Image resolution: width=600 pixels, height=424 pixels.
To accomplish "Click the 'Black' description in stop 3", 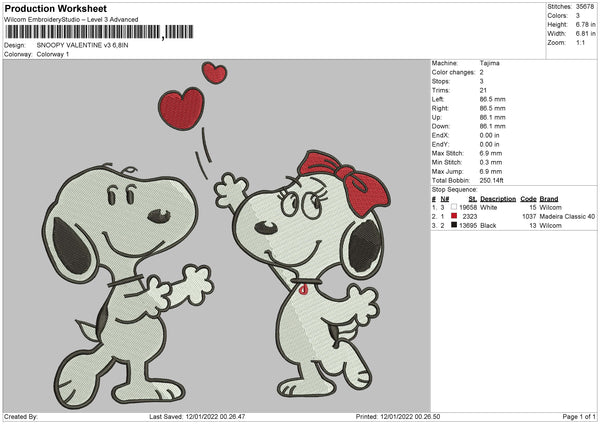I will pyautogui.click(x=488, y=226).
